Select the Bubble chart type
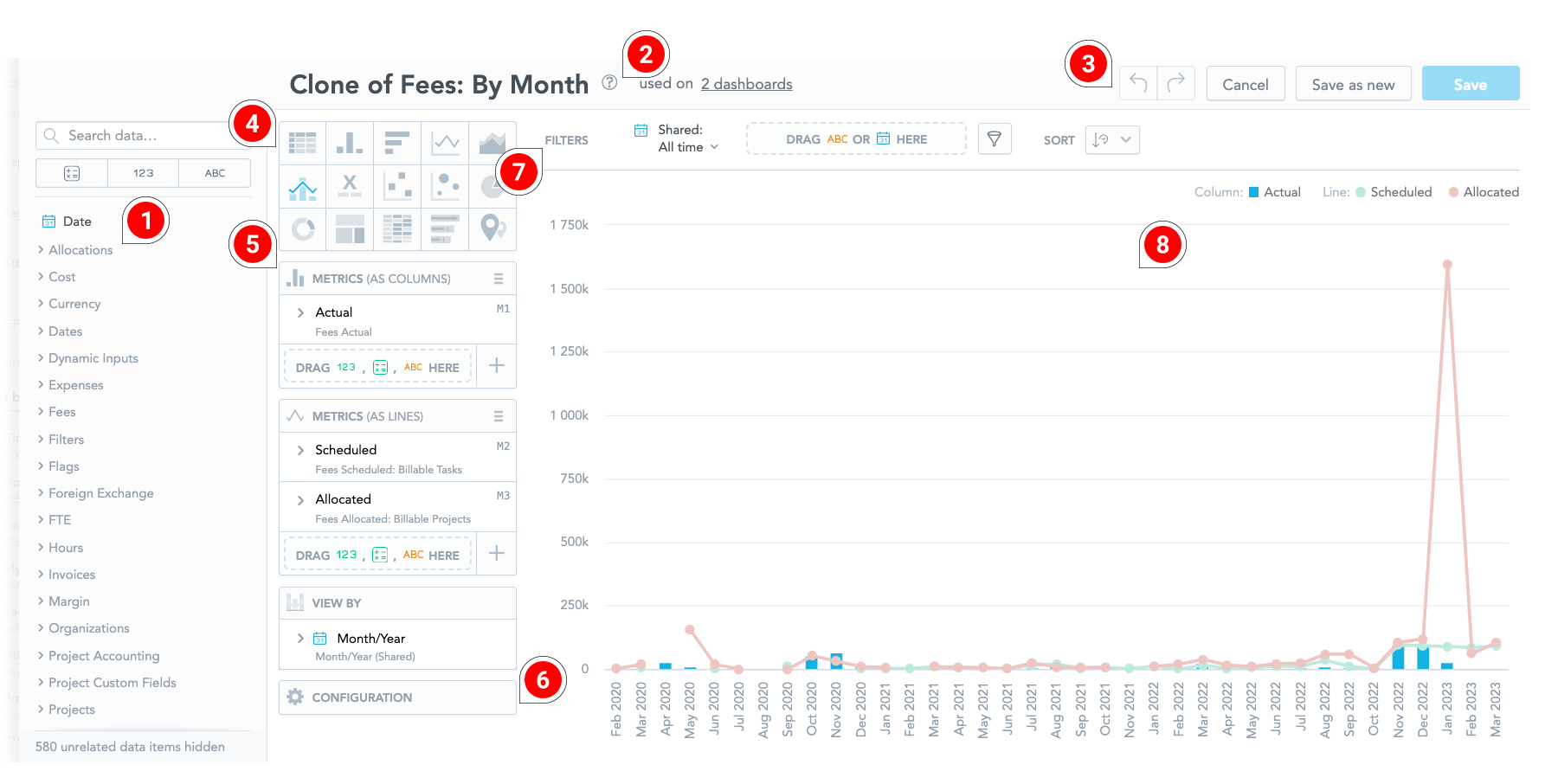The width and height of the screenshot is (1558, 784). [445, 186]
